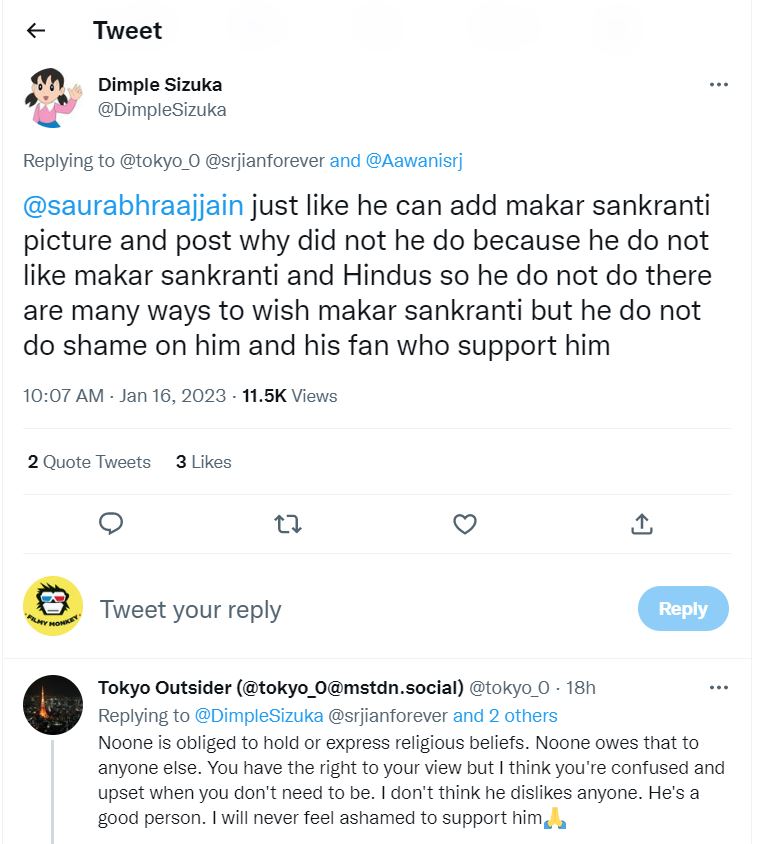Click the Retweet icon under the tweet
Screen dimensions: 764x844
click(288, 524)
